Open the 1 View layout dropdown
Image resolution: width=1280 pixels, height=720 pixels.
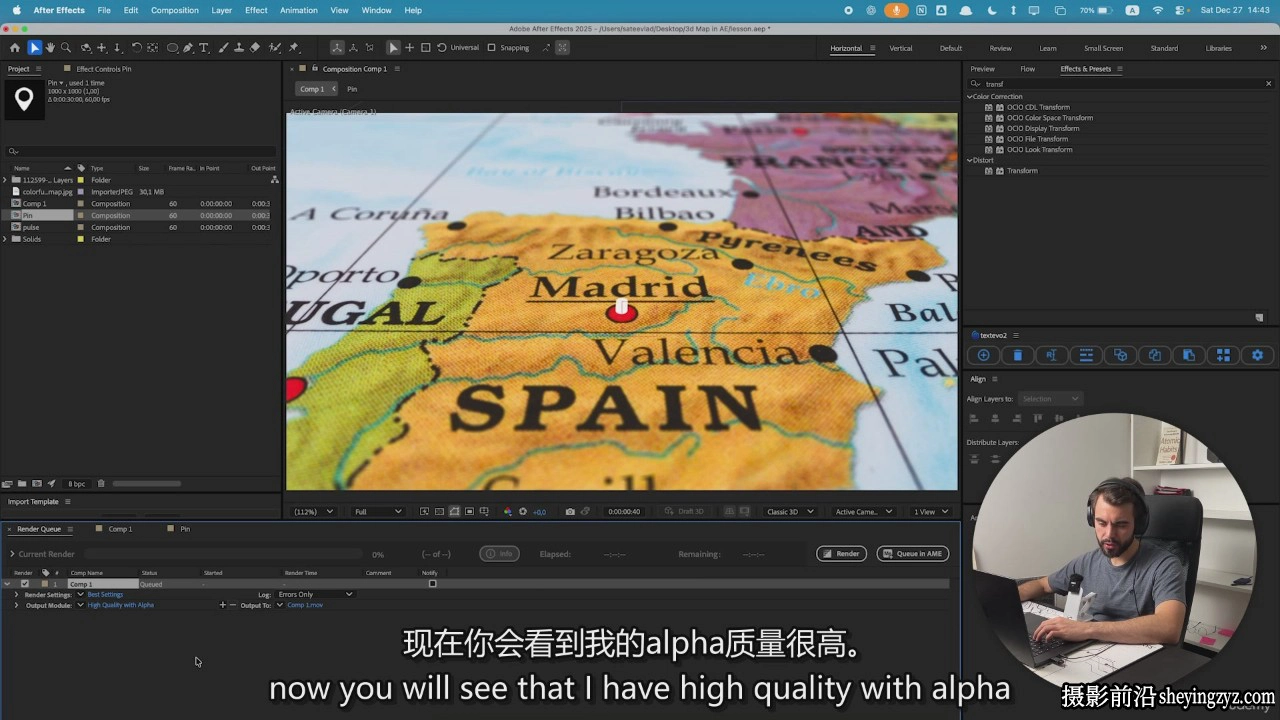click(930, 511)
